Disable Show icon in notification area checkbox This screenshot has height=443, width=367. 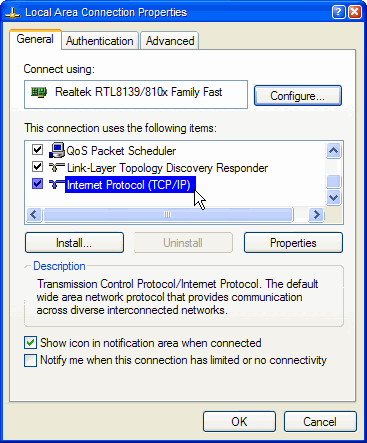click(x=30, y=343)
